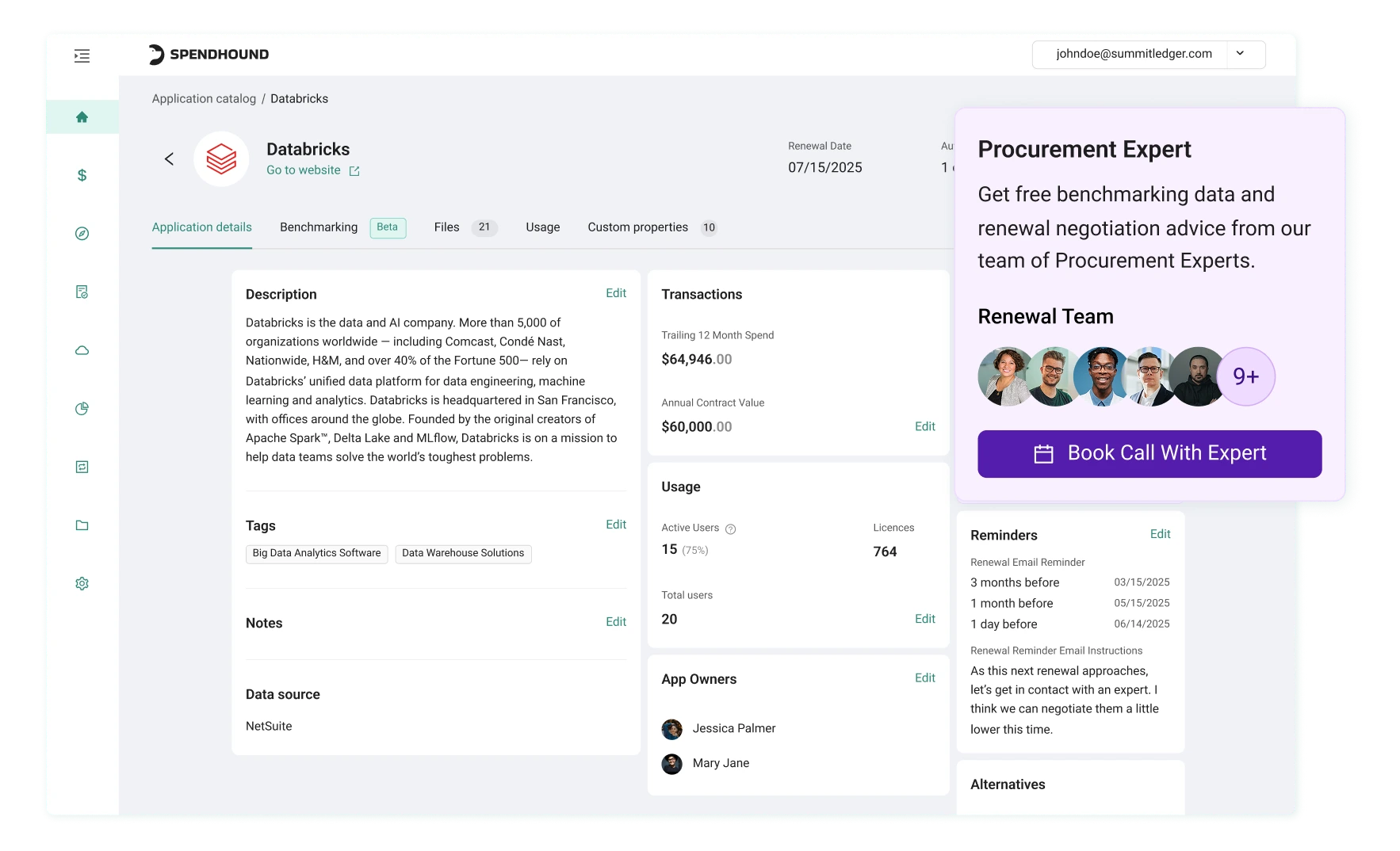The width and height of the screenshot is (1400, 851).
Task: Open the checklist tasks icon in sidebar
Action: [82, 467]
